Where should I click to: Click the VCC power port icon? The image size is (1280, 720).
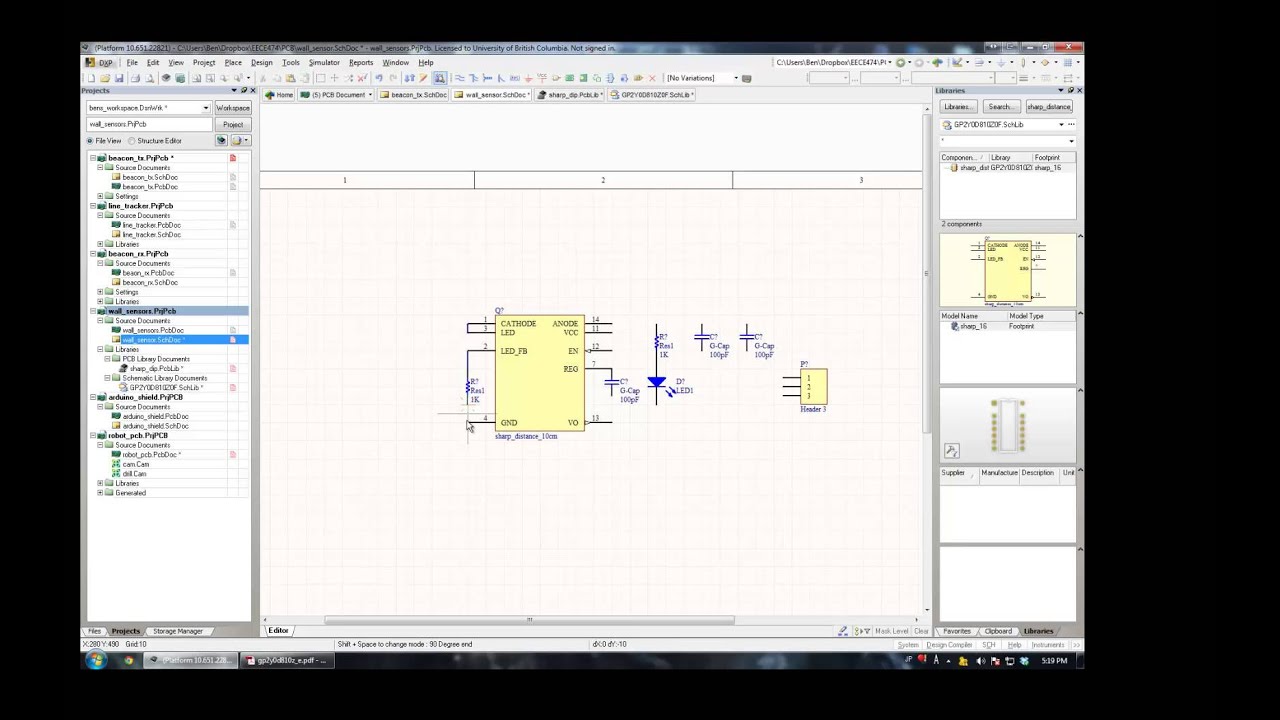coord(543,78)
